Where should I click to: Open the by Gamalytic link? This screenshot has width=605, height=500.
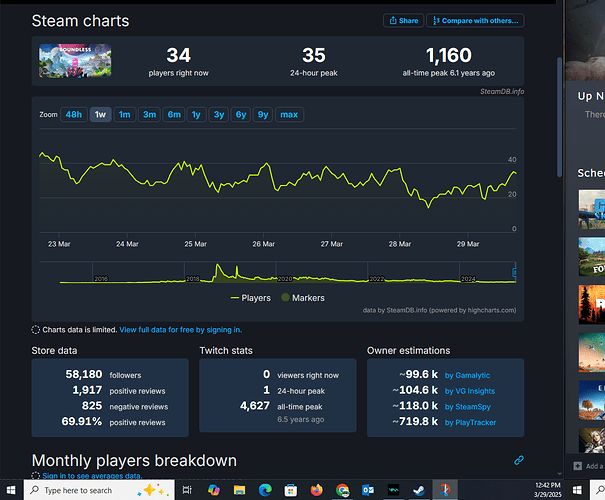pyautogui.click(x=467, y=375)
